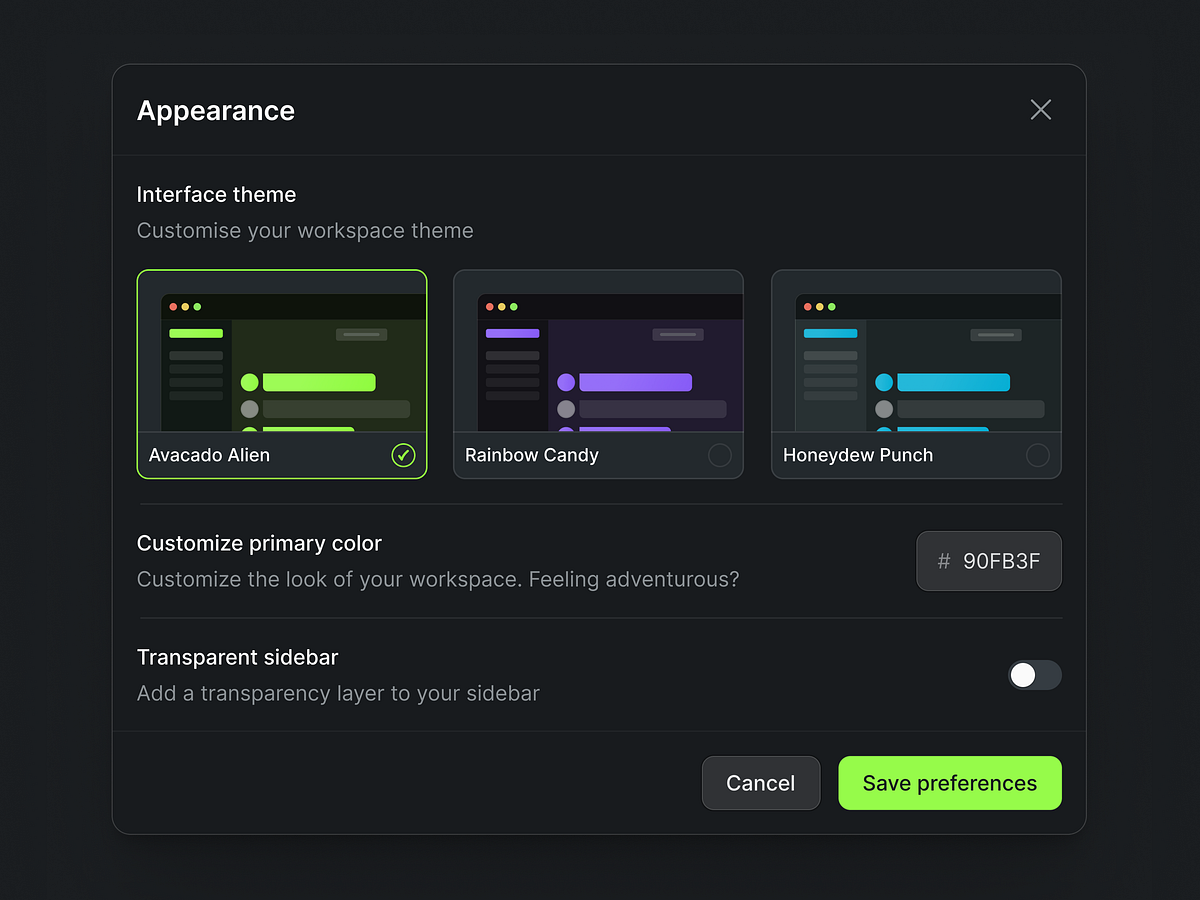This screenshot has height=900, width=1200.
Task: Save preferences with the green button
Action: point(949,783)
